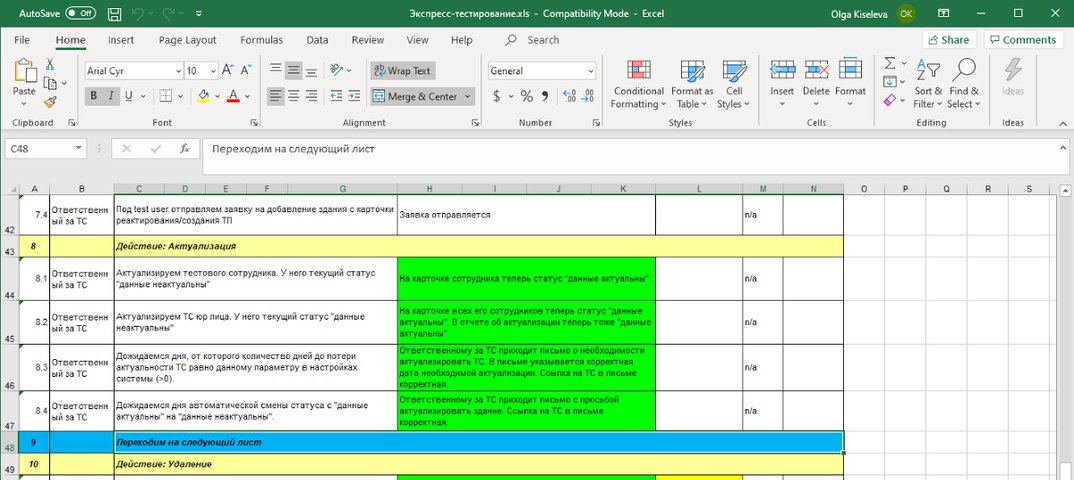Switch to the Formulas tab
This screenshot has height=480, width=1074.
pos(262,40)
